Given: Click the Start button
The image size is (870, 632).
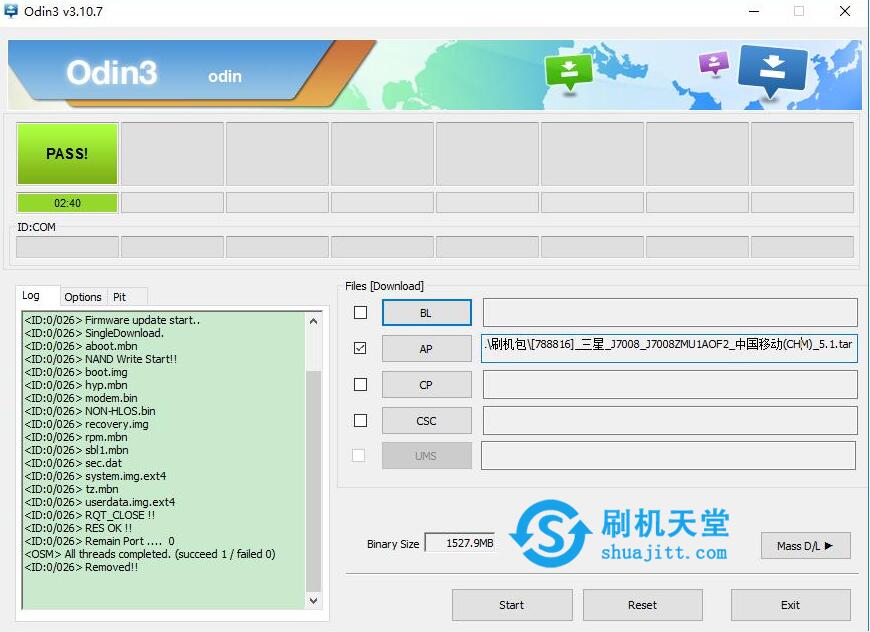Looking at the screenshot, I should coord(512,605).
